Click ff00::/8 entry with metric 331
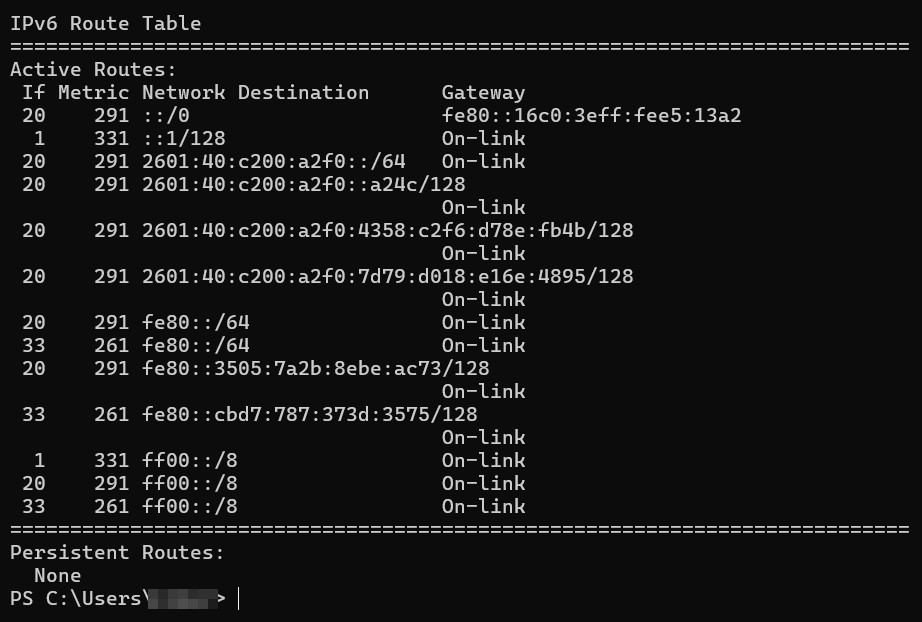 (189, 460)
